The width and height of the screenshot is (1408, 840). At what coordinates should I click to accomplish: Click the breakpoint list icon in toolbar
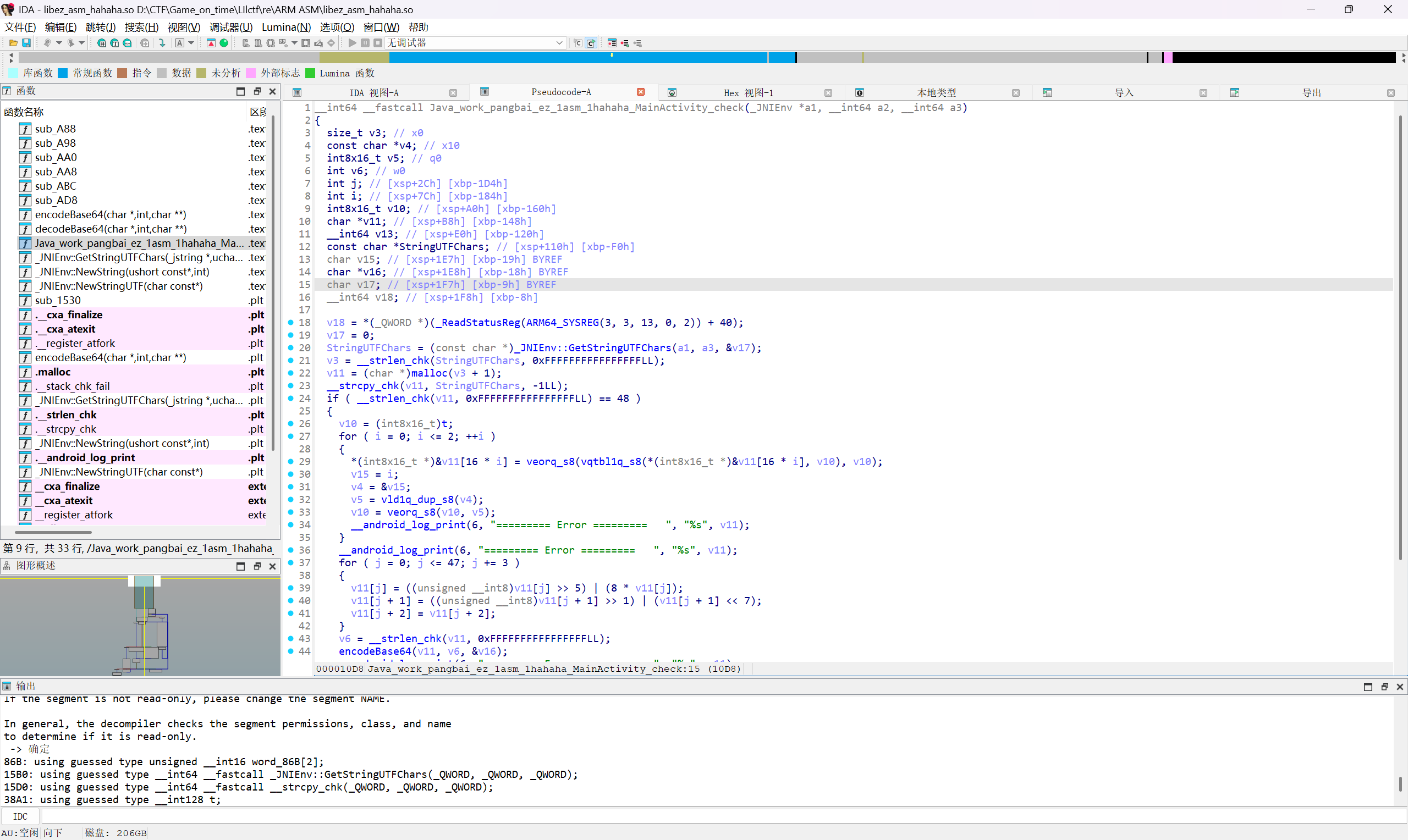[612, 43]
